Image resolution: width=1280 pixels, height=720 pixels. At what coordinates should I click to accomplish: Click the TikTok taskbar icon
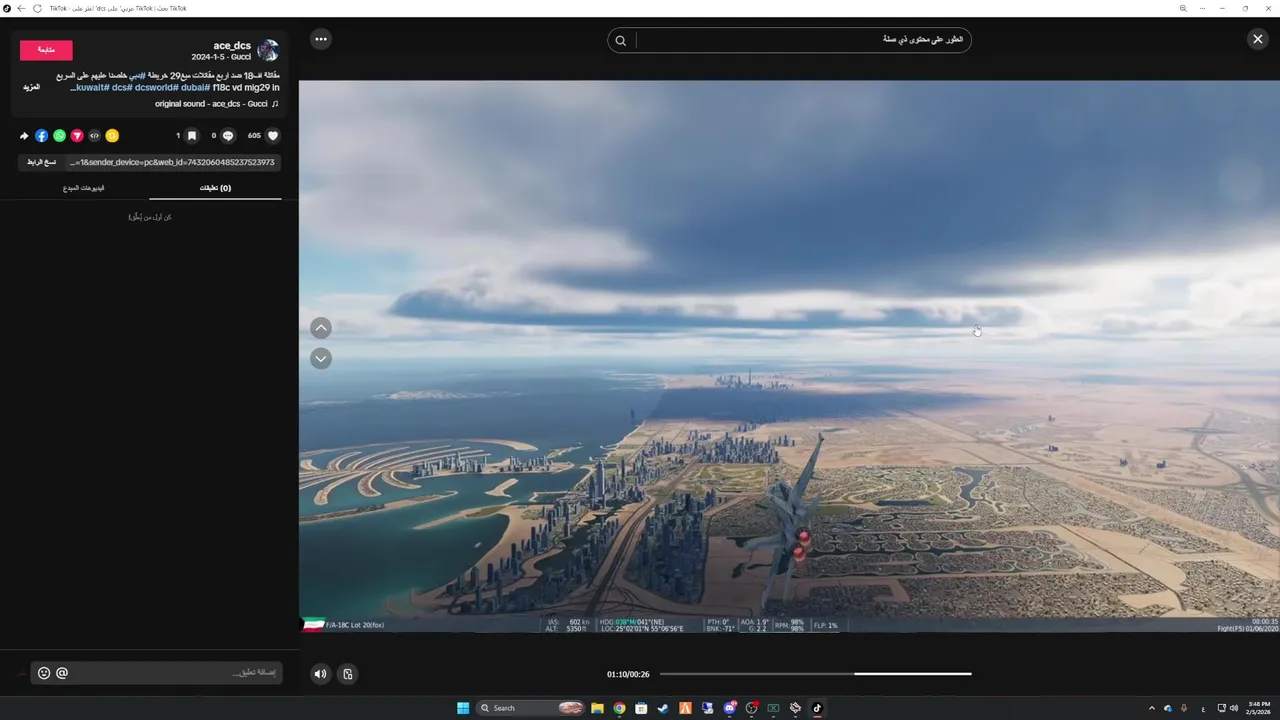point(817,708)
